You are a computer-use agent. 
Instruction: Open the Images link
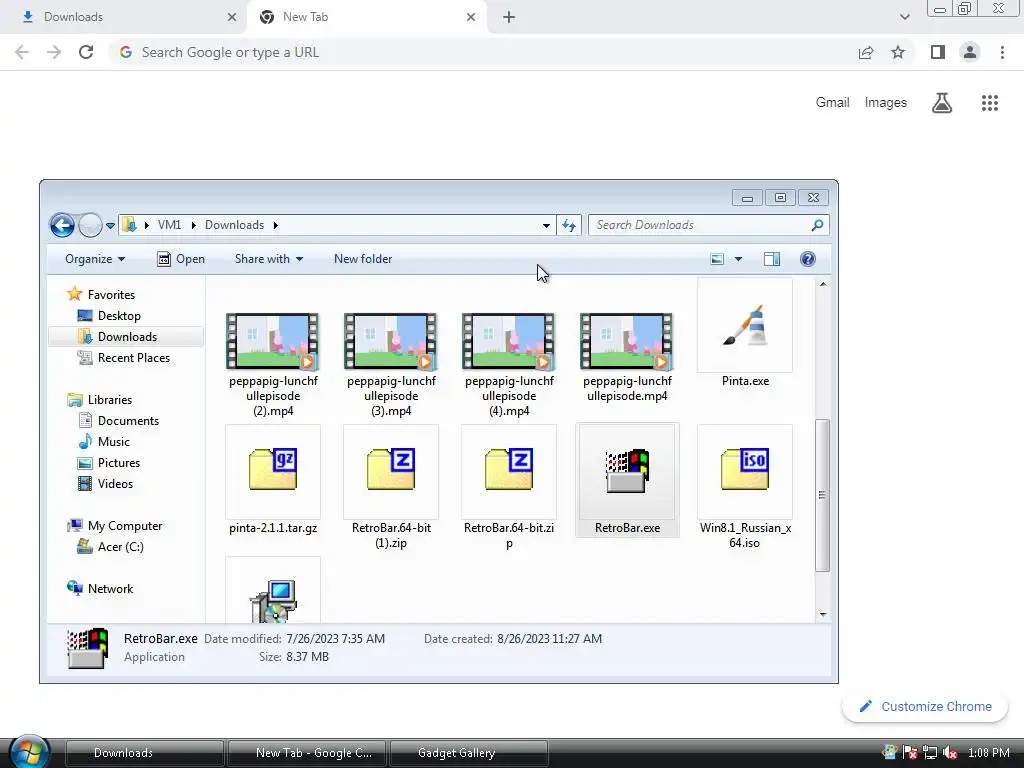[886, 103]
